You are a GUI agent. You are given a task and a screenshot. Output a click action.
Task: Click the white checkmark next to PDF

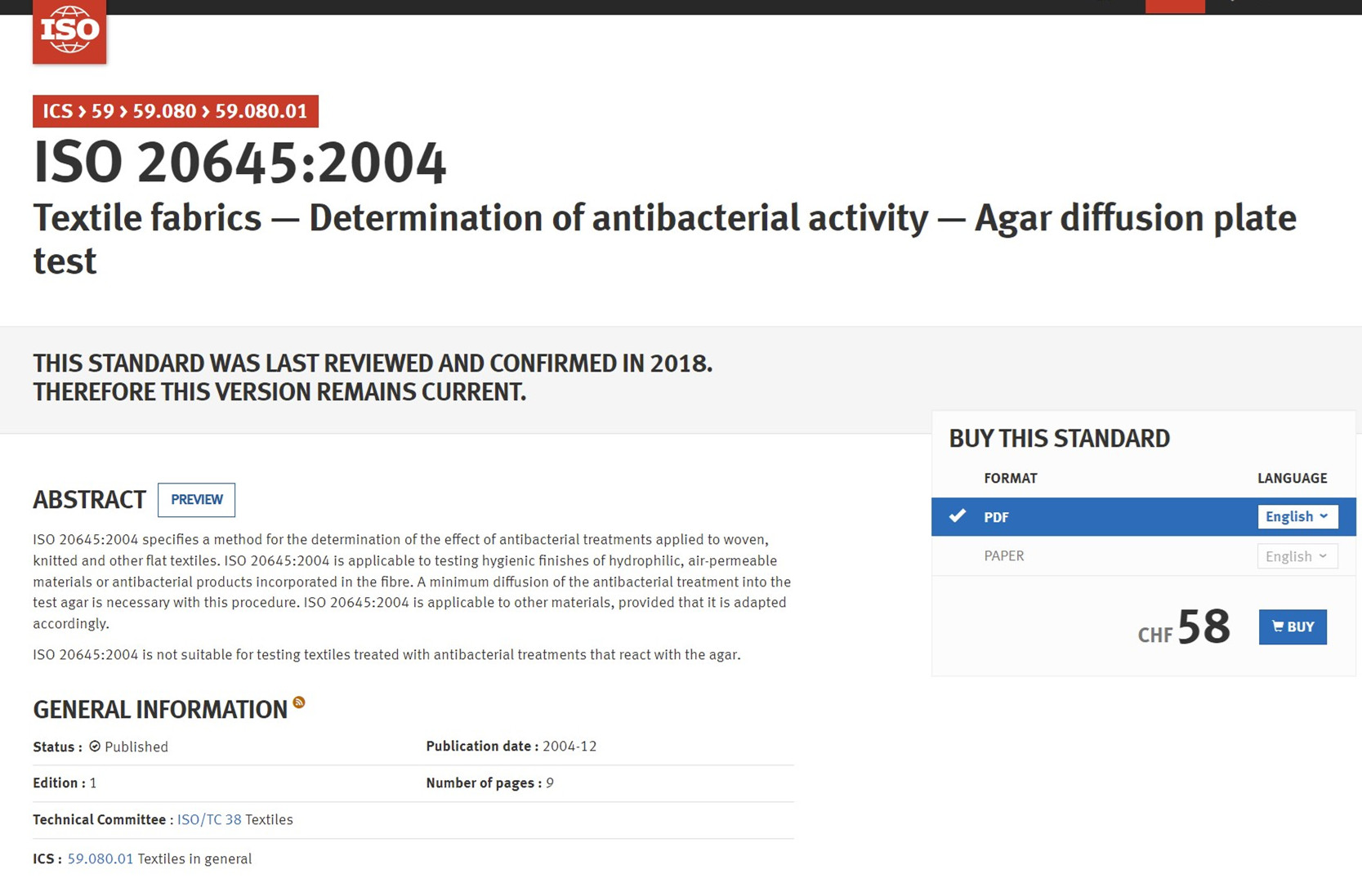957,516
